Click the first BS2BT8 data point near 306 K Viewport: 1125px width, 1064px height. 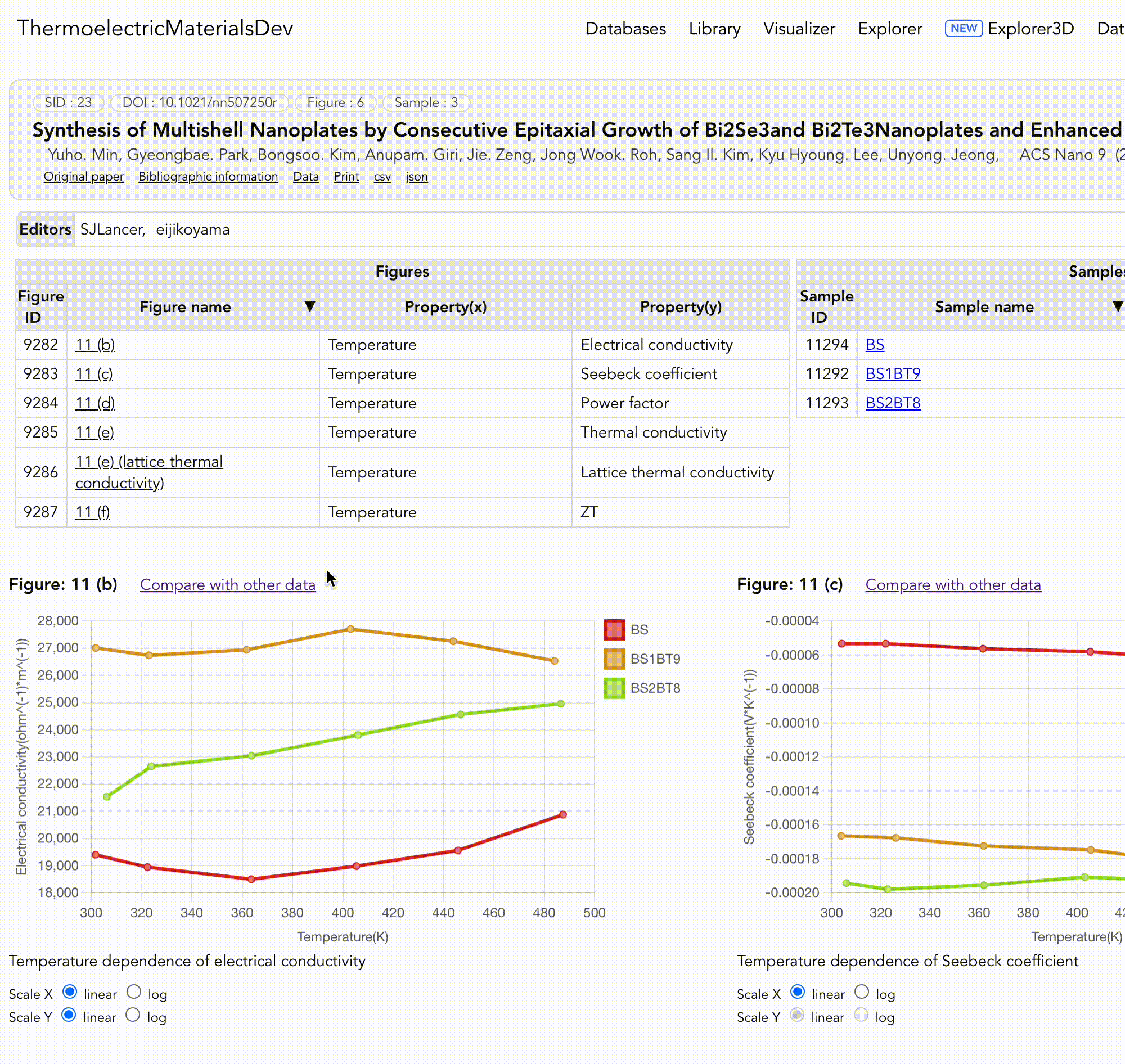(x=107, y=797)
